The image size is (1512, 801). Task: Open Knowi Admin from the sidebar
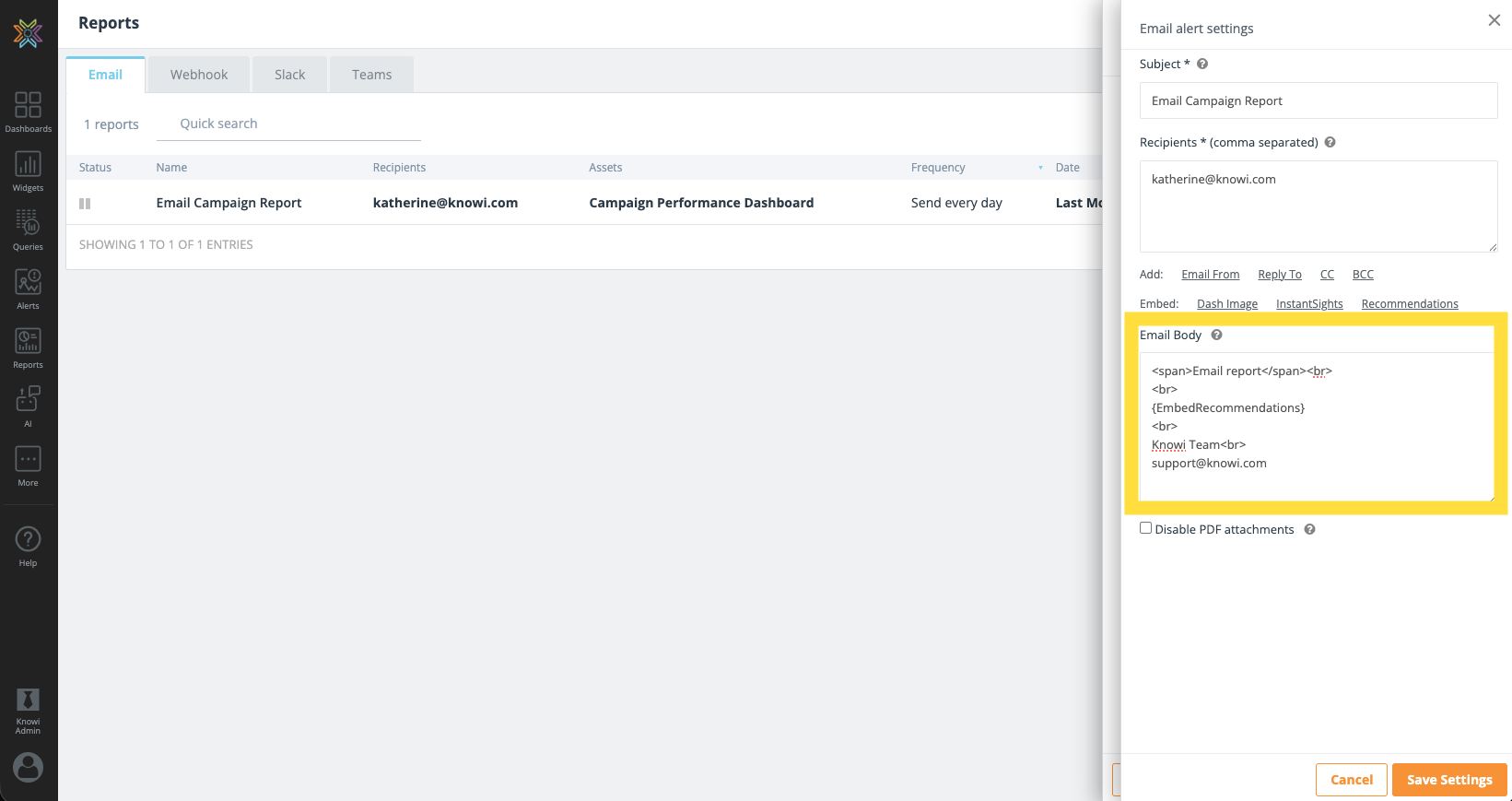28,711
